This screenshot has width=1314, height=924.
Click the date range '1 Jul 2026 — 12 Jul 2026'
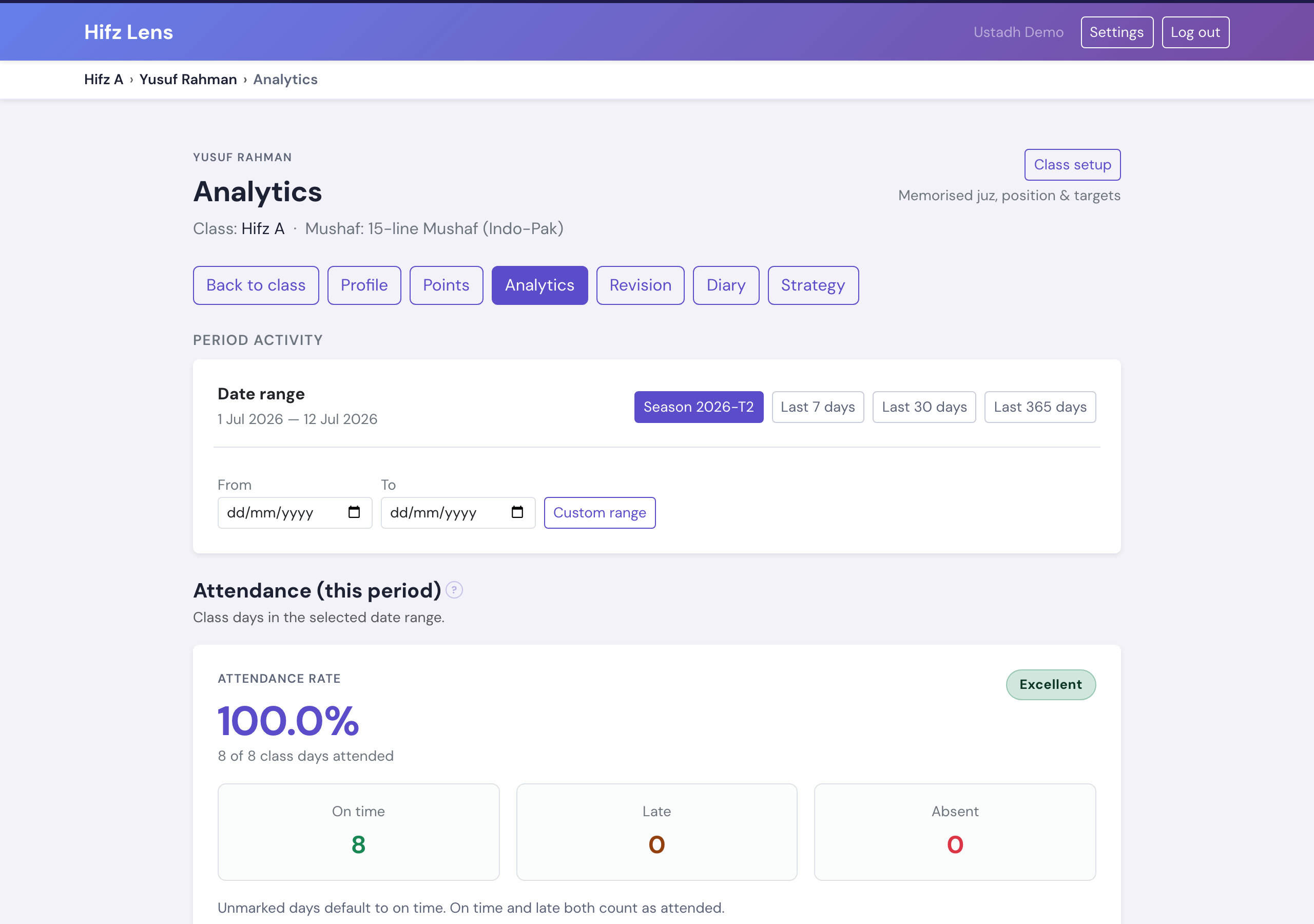pos(297,419)
